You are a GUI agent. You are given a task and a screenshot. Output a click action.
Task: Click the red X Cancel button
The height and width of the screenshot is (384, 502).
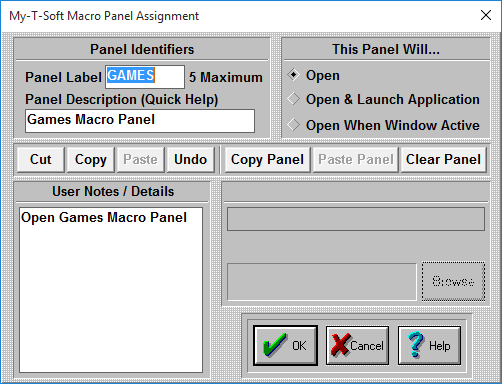357,345
